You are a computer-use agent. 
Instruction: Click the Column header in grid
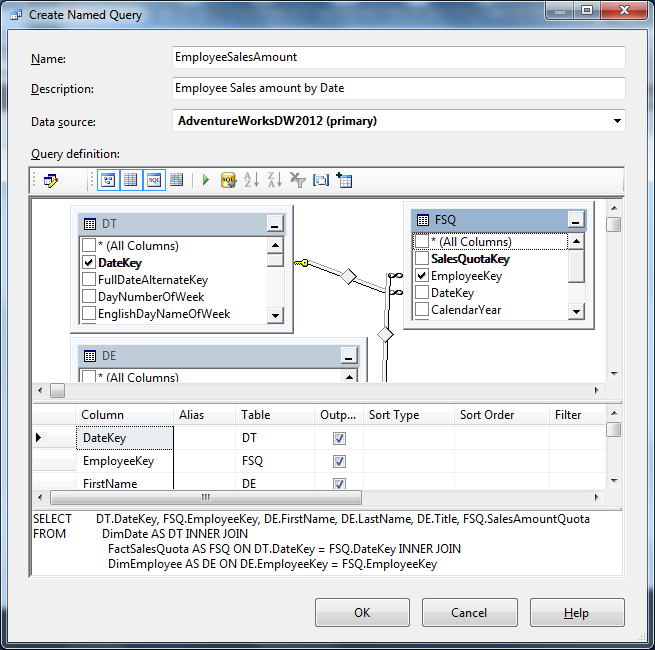[x=124, y=415]
